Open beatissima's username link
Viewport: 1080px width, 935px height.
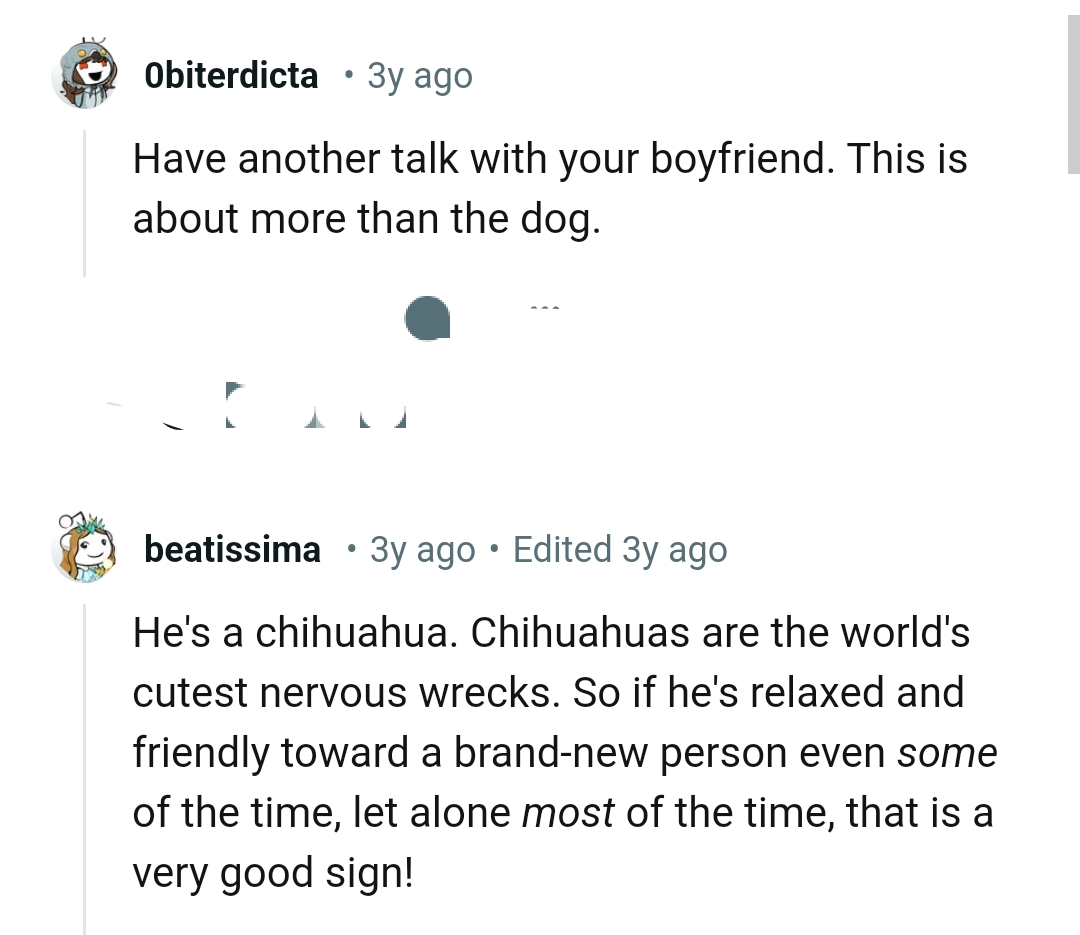coord(232,549)
